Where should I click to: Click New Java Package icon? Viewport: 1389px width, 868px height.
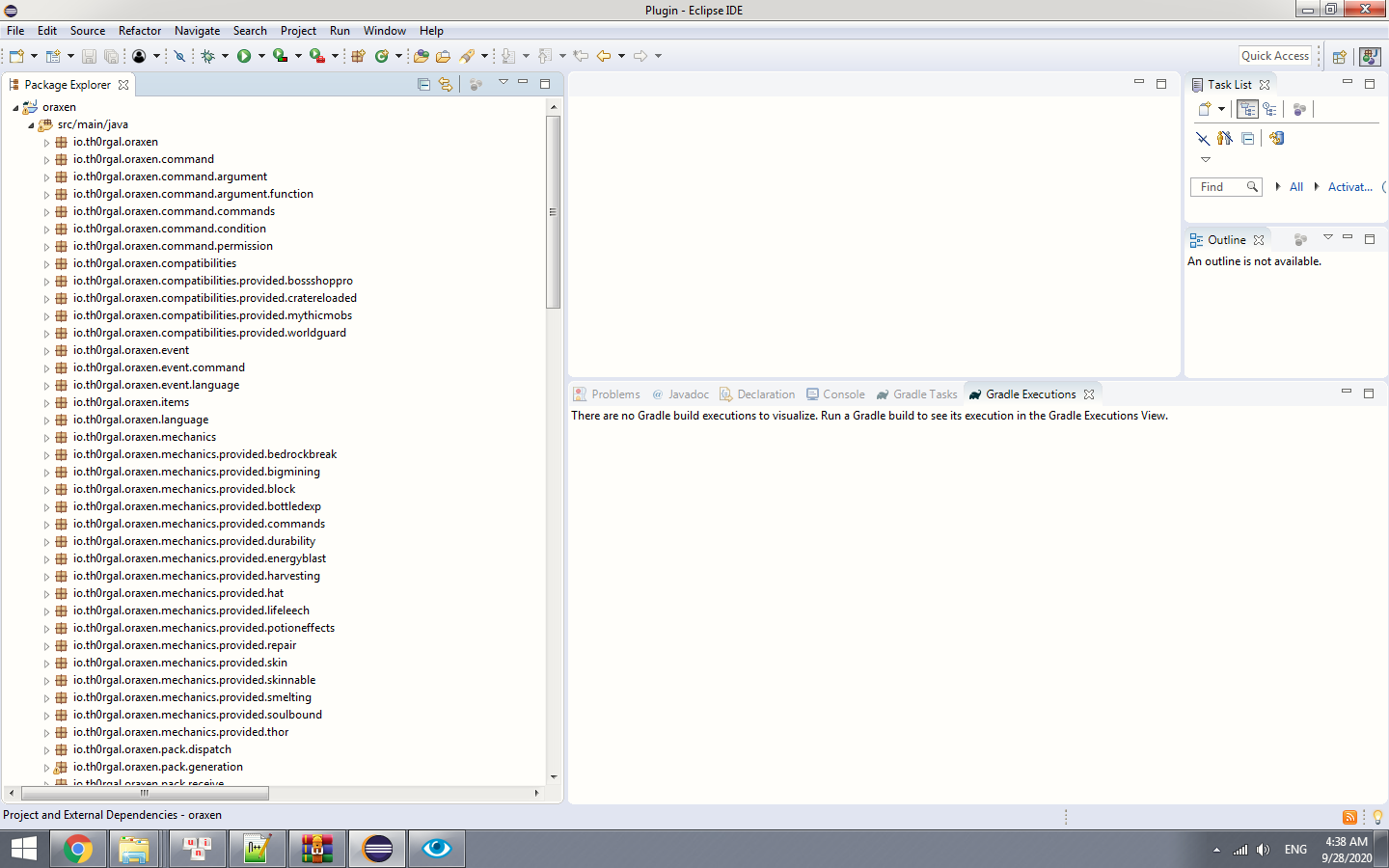coord(358,56)
